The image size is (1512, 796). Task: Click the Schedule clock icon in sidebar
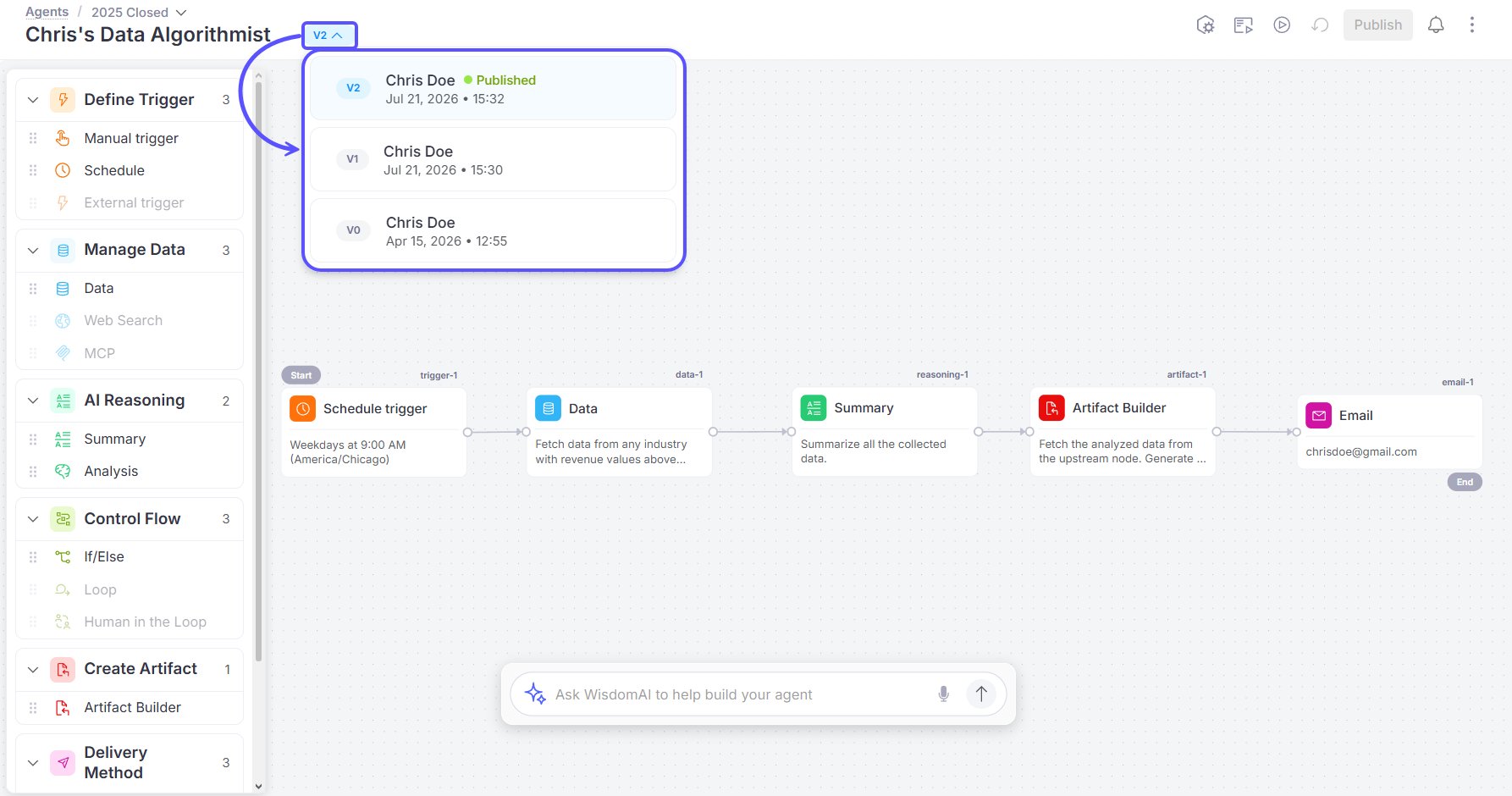pyautogui.click(x=63, y=170)
